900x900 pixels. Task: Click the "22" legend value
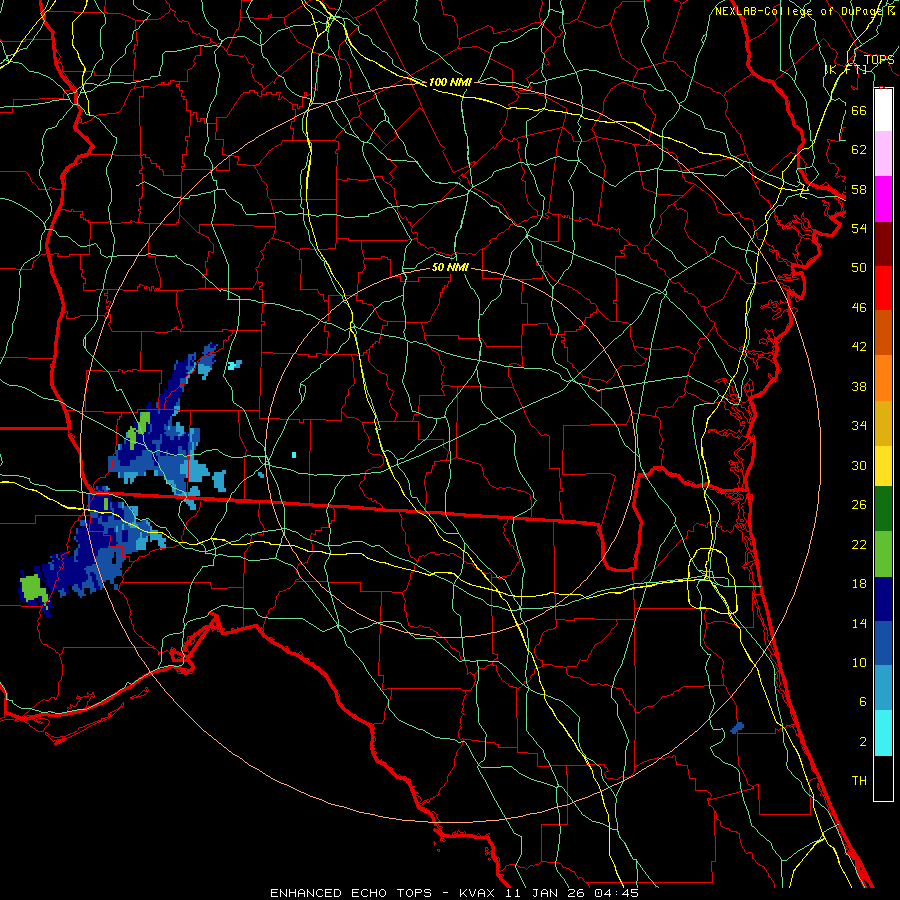(859, 545)
